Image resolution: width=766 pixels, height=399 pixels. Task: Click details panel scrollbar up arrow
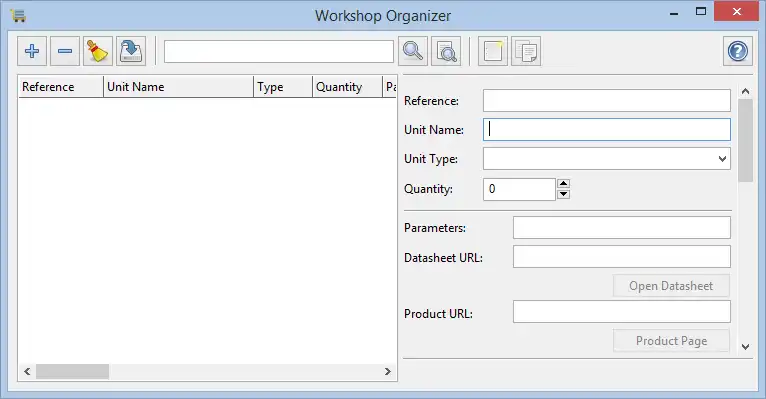745,91
